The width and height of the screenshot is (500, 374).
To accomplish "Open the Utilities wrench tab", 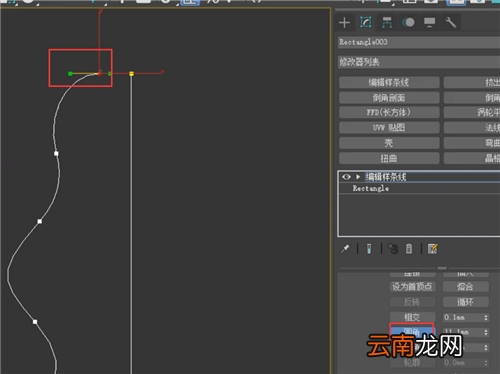I will coord(451,23).
